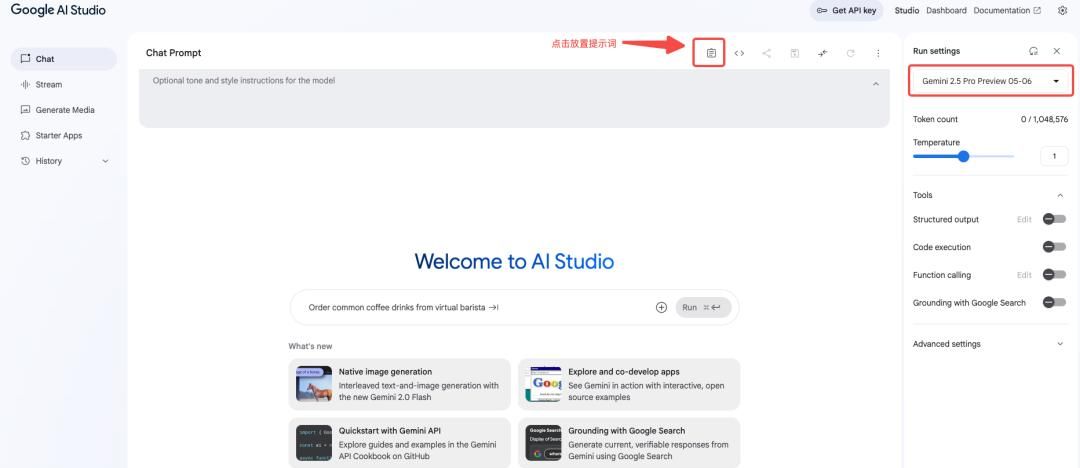Click the key icon in Get API key
Viewport: 1080px width, 468px height.
coord(822,10)
